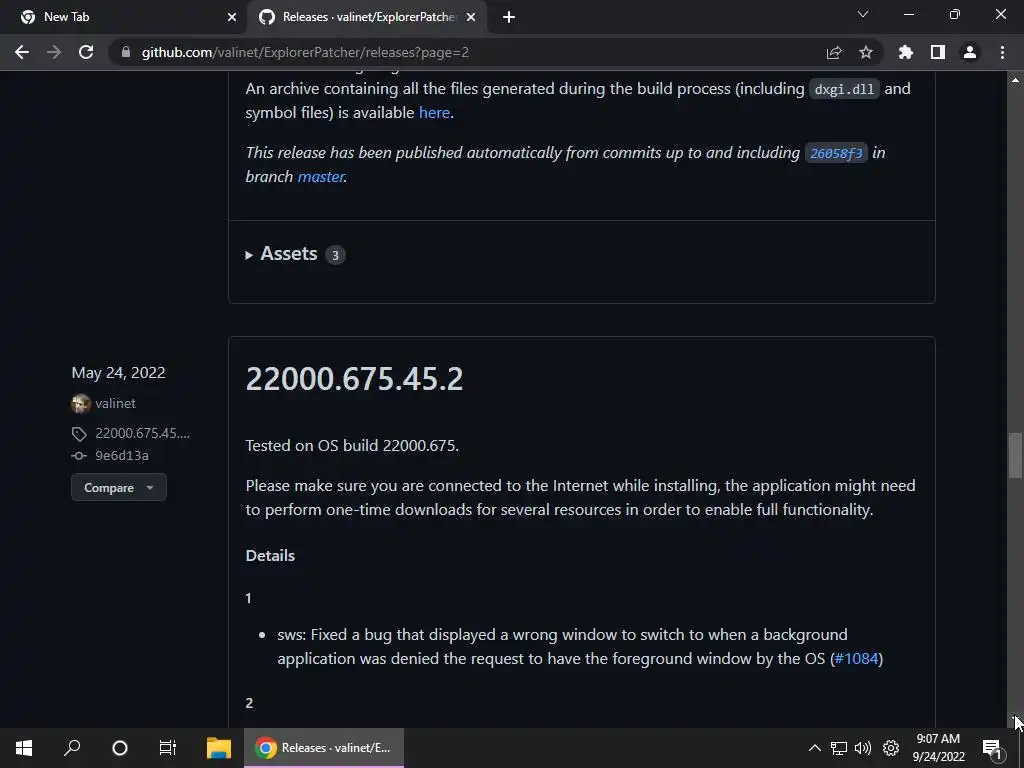This screenshot has height=768, width=1024.
Task: Open the Compare dropdown button
Action: [119, 487]
